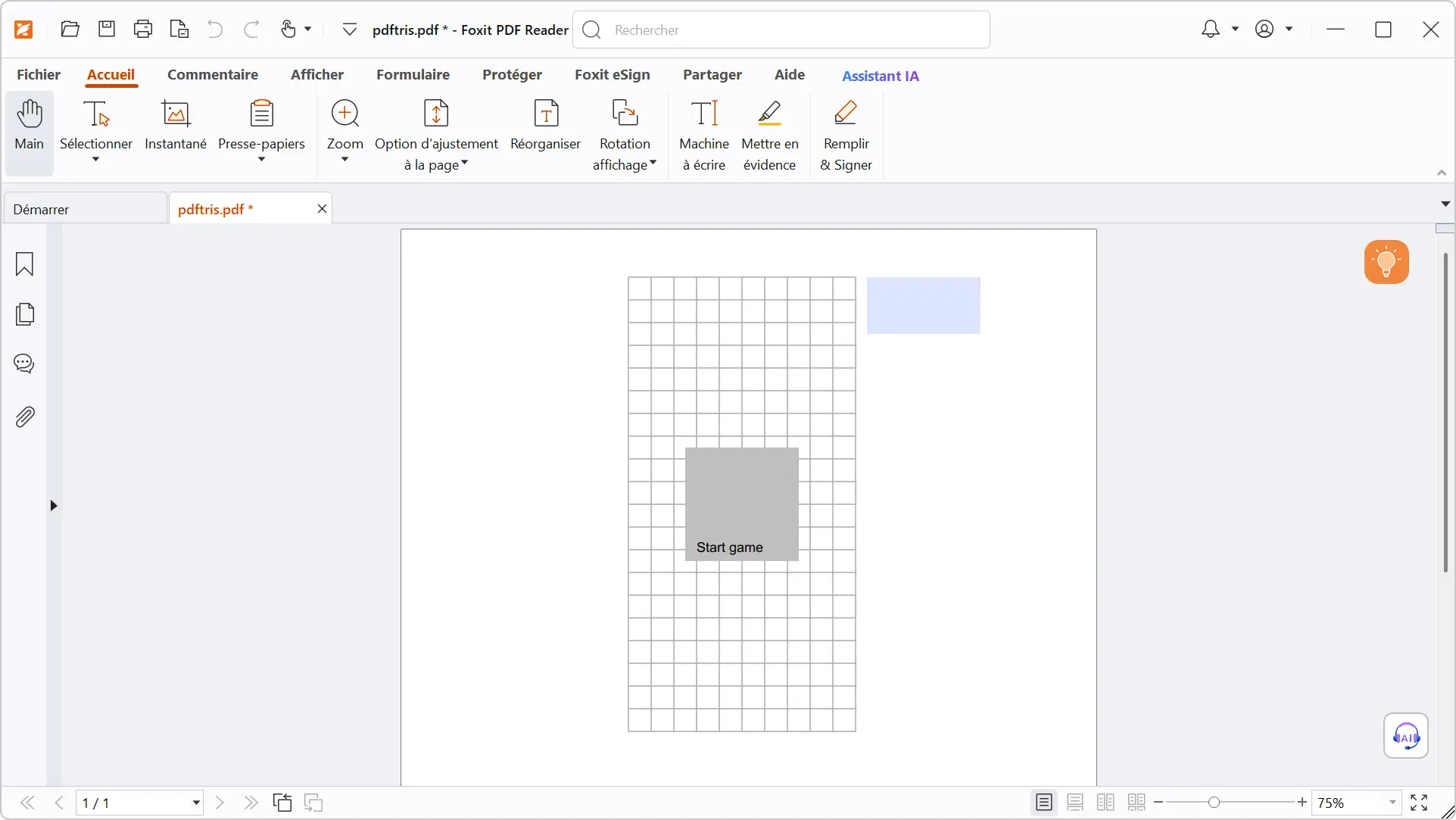This screenshot has width=1456, height=820.
Task: Switch to the Accueil tab
Action: click(111, 74)
